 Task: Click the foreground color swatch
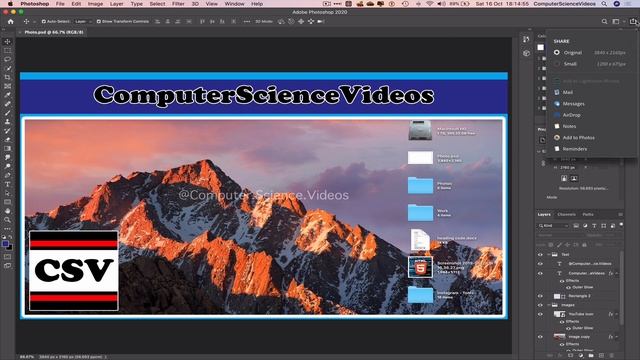[x=5, y=244]
